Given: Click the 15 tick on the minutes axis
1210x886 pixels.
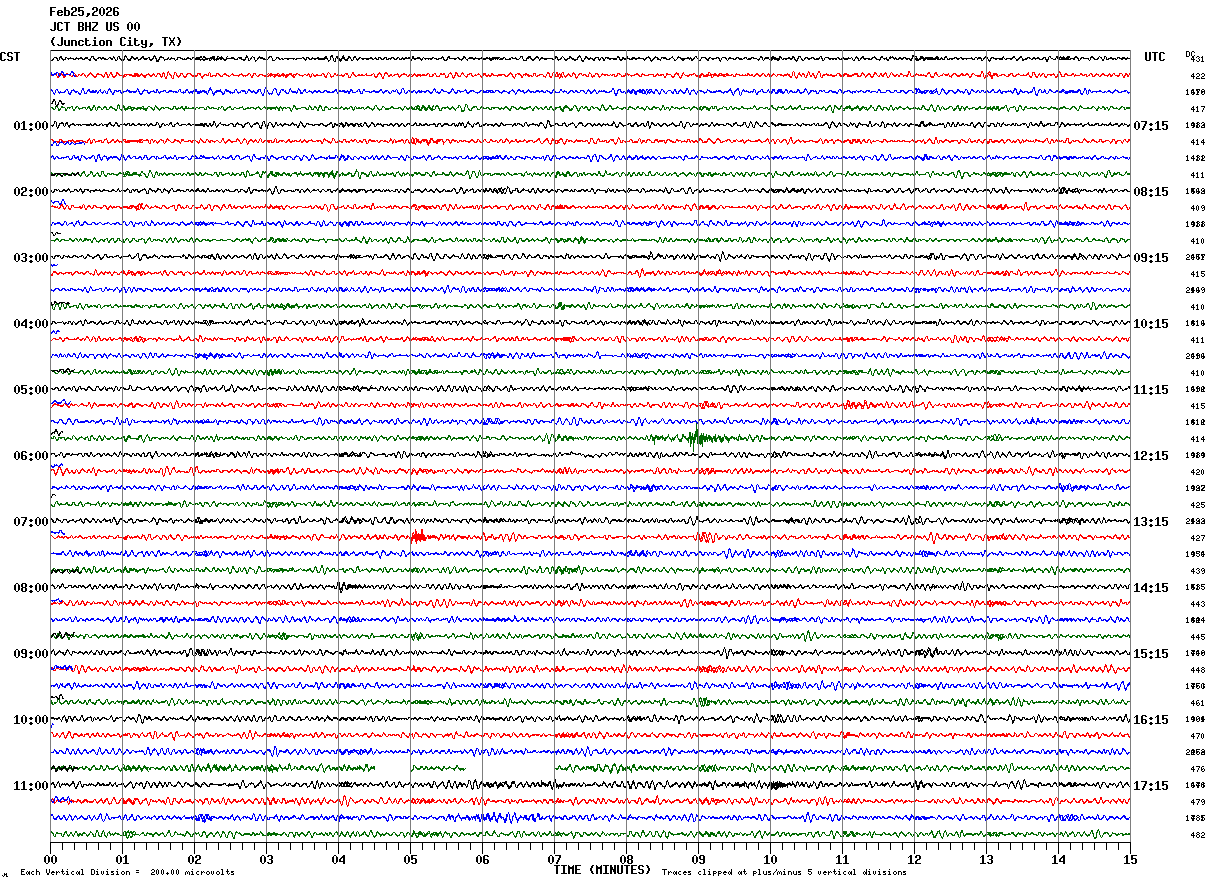Looking at the screenshot, I should [x=1129, y=859].
